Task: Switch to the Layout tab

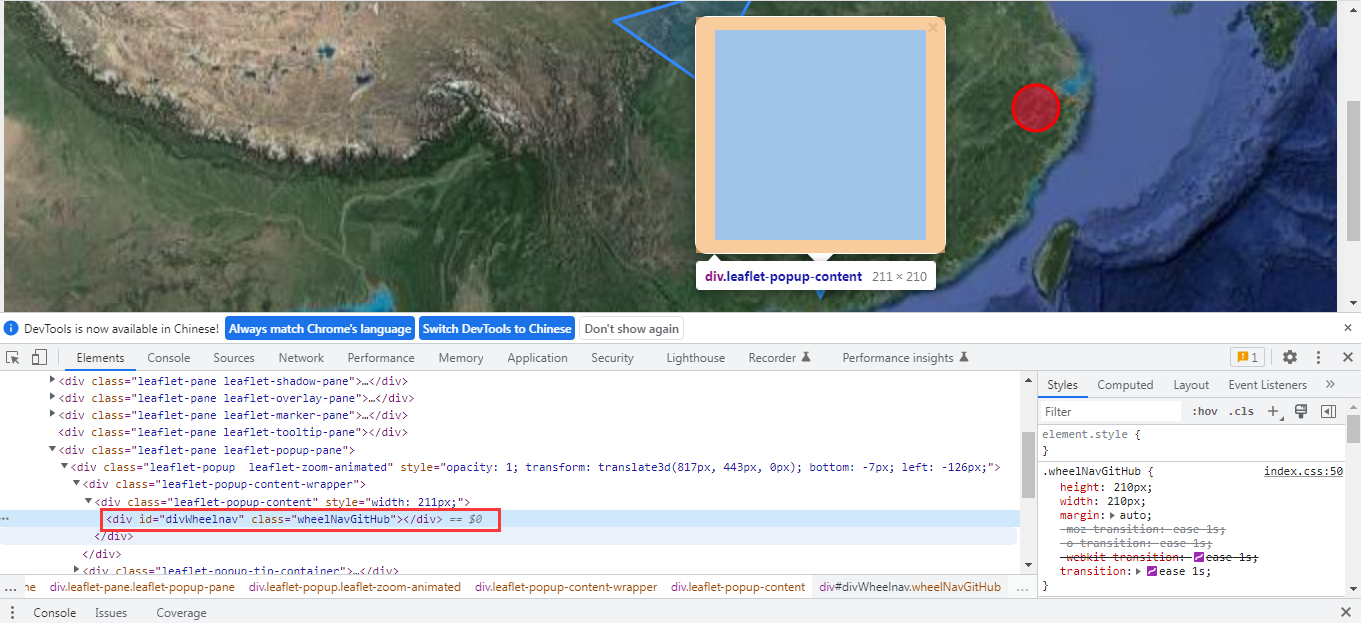Action: click(1191, 385)
